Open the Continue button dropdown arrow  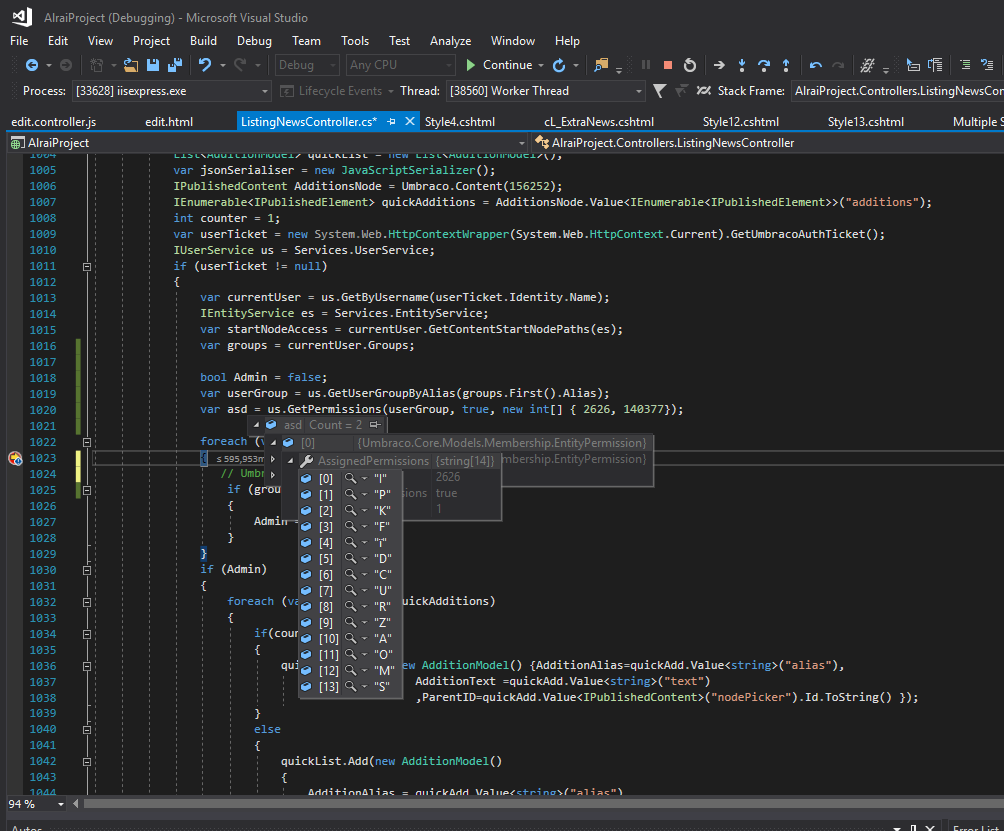541,65
